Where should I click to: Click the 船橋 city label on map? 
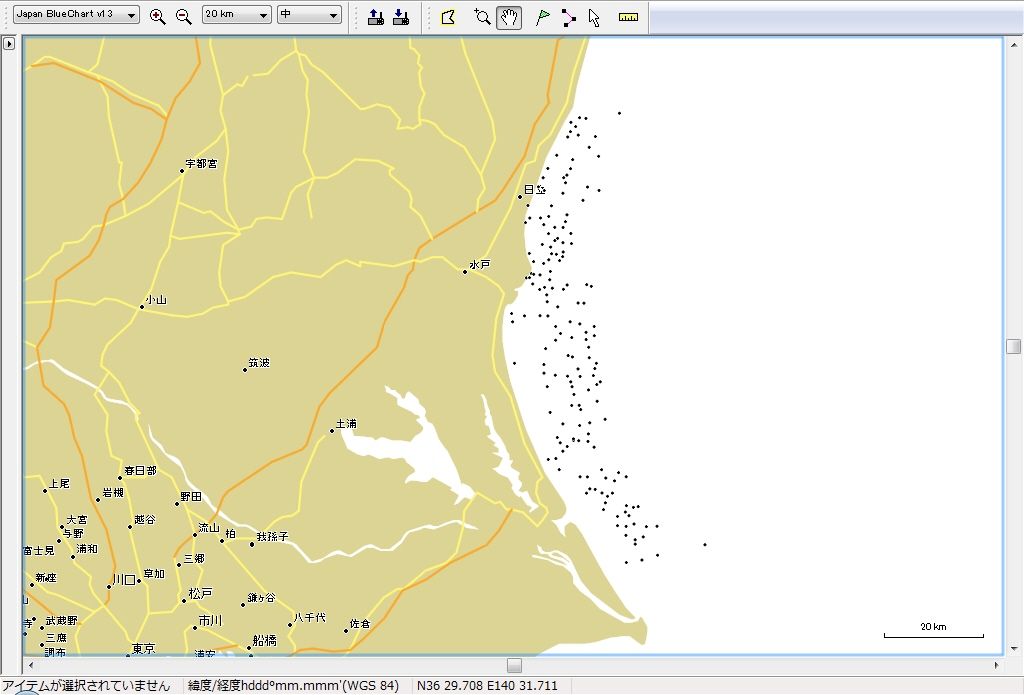point(264,640)
